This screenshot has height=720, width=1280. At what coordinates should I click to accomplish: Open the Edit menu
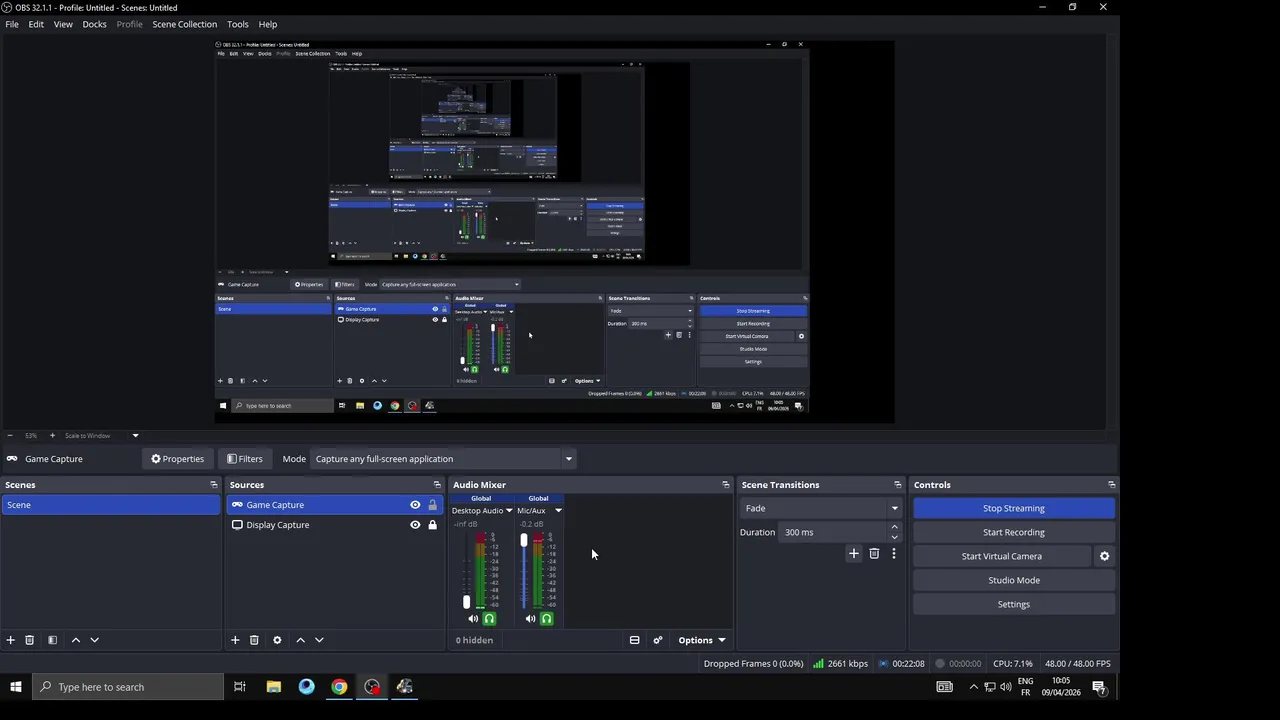coord(36,24)
